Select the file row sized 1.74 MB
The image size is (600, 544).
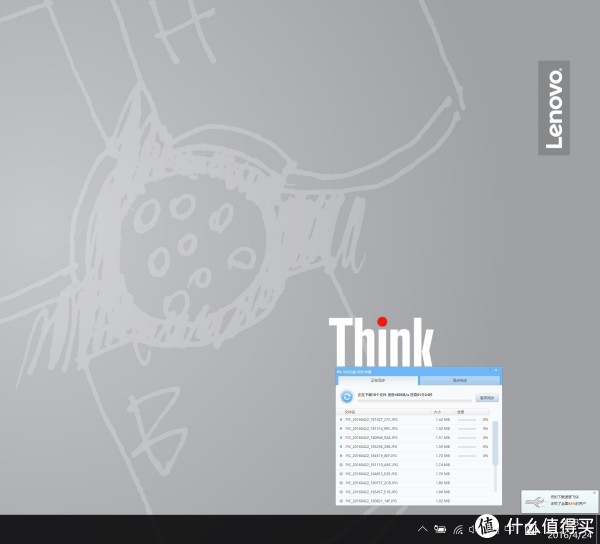coord(414,465)
